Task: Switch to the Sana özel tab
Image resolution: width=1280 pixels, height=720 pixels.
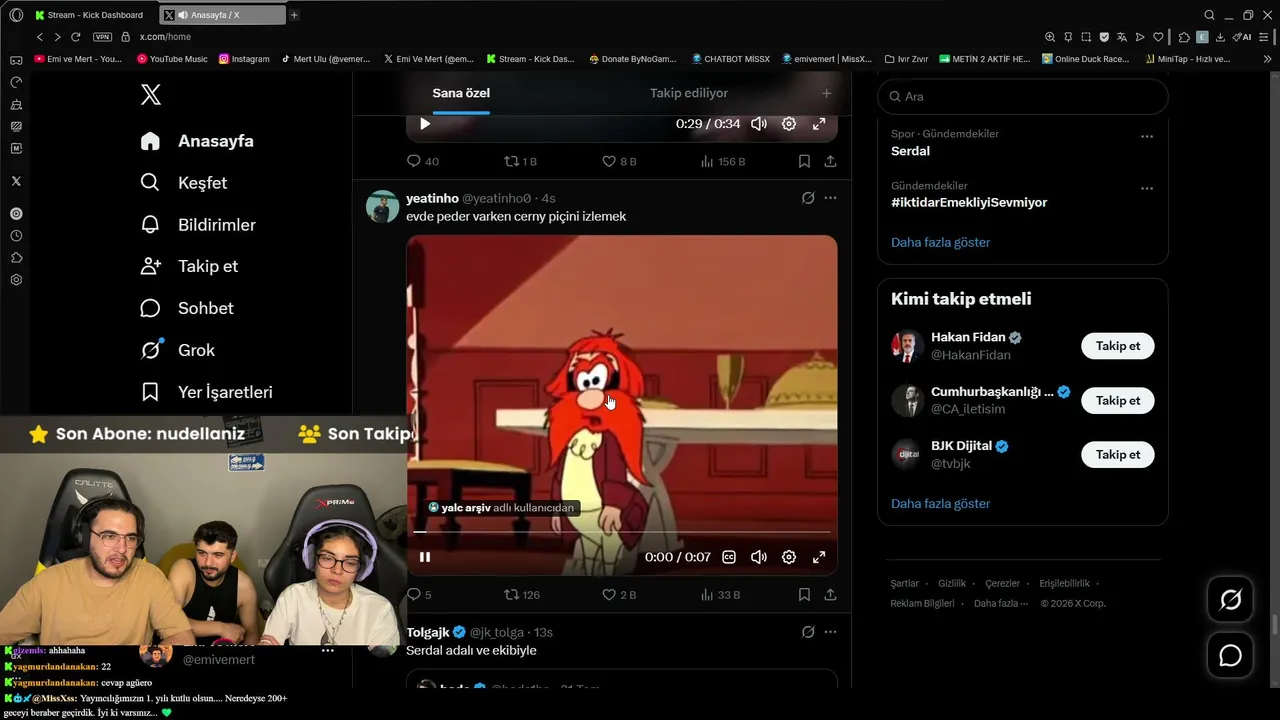Action: (461, 93)
